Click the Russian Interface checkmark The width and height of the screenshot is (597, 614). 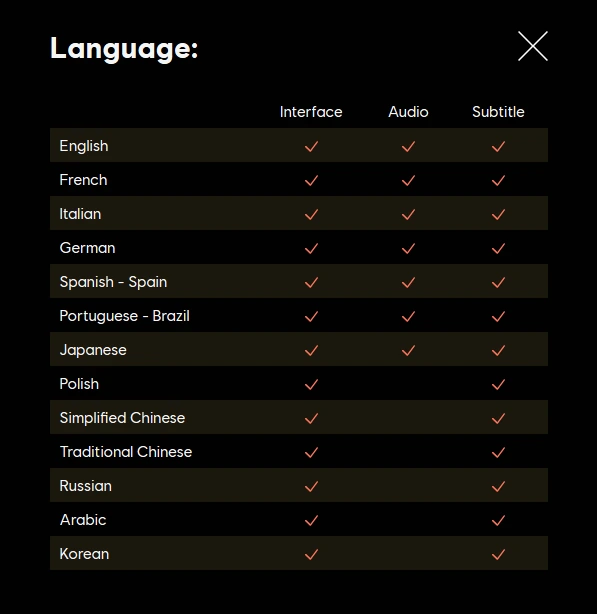pos(312,487)
